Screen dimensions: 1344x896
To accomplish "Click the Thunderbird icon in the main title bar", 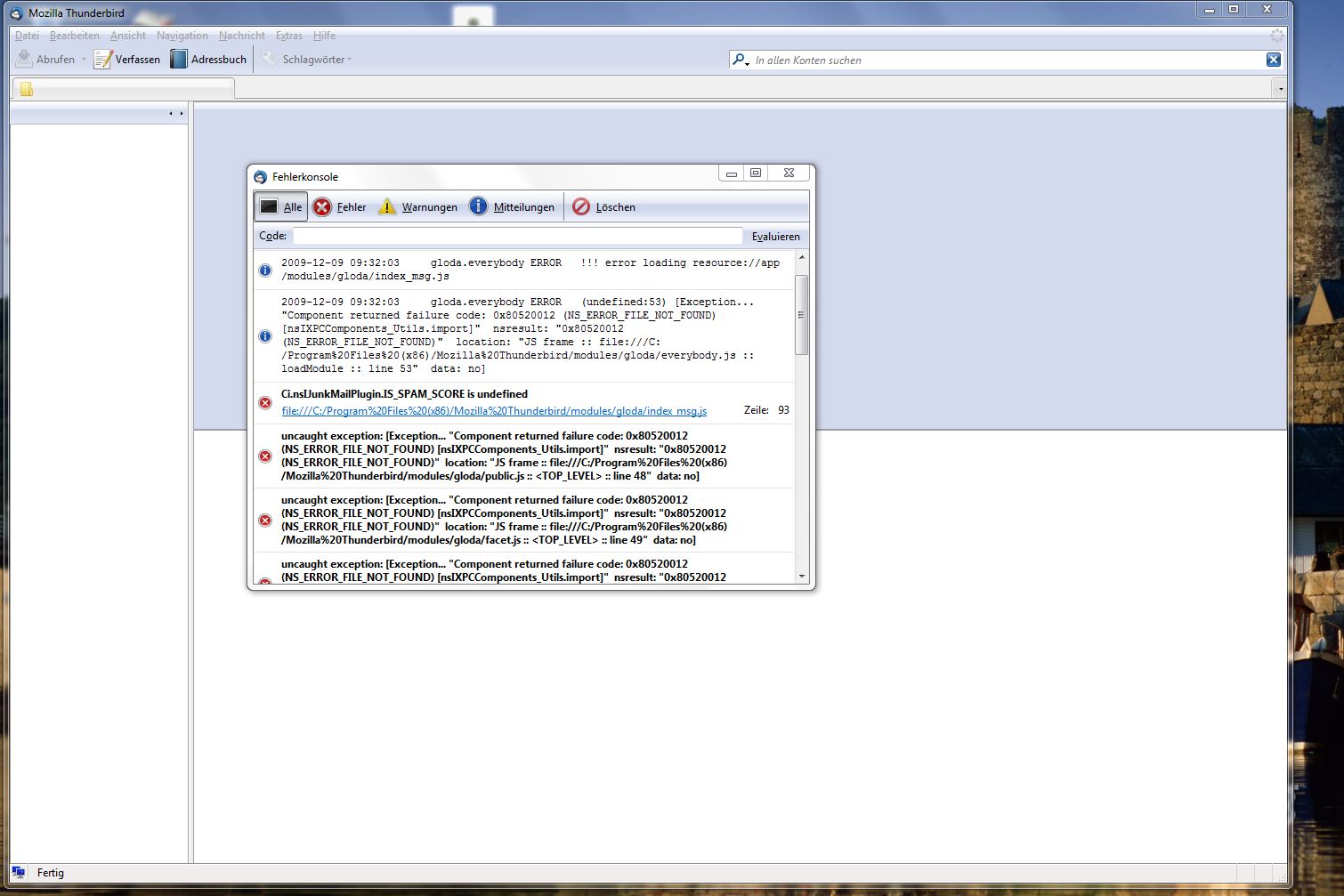I will point(16,13).
